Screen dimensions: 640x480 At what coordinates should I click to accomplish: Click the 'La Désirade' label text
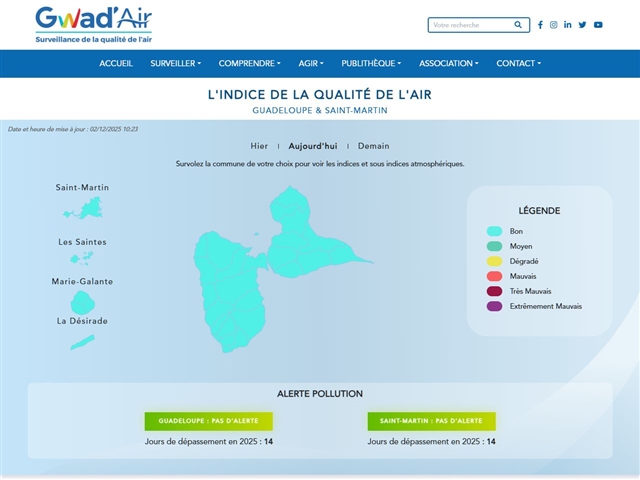(x=82, y=321)
